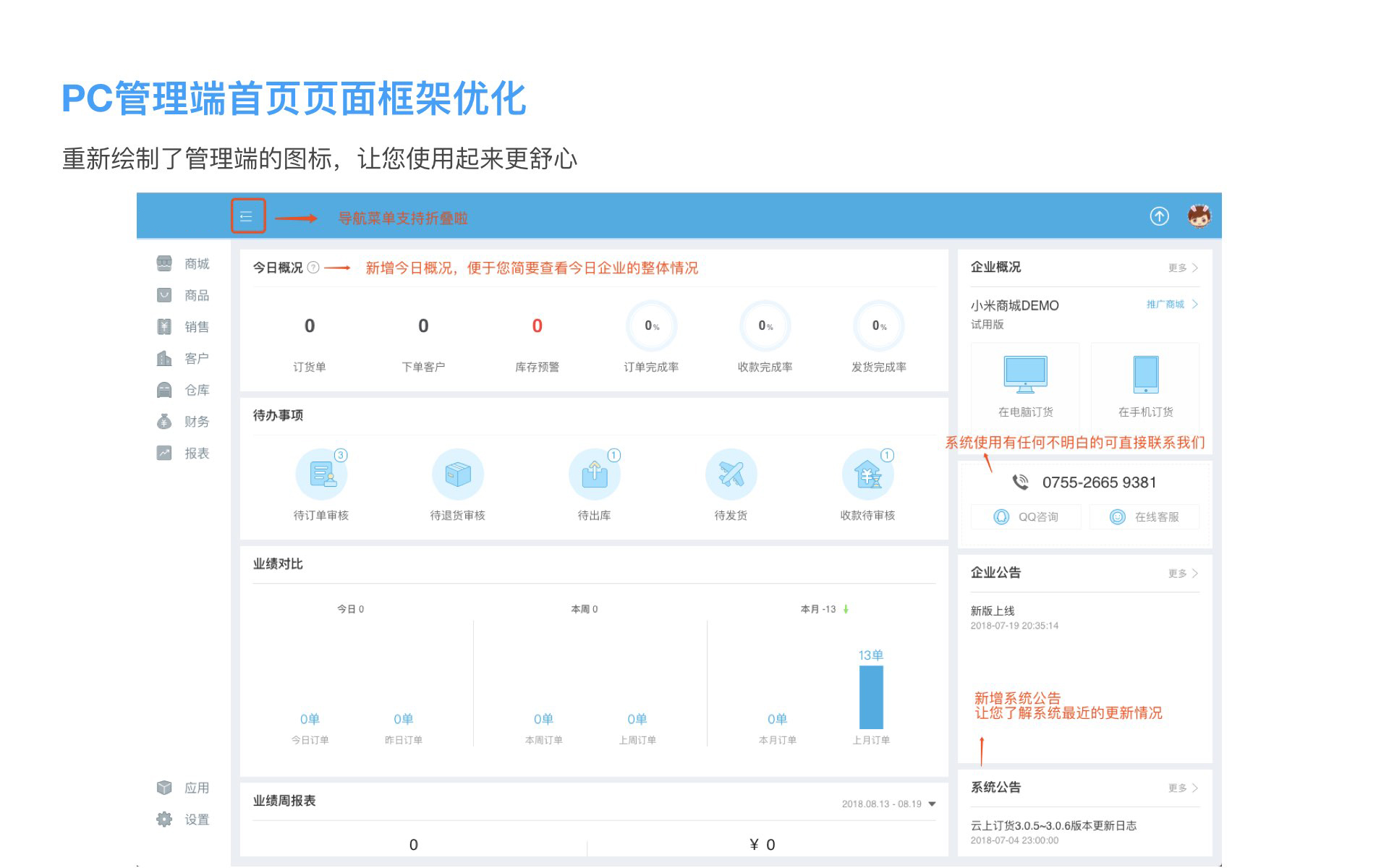Image resolution: width=1389 pixels, height=868 pixels.
Task: Open 收款待审核 payment review icon
Action: [867, 475]
